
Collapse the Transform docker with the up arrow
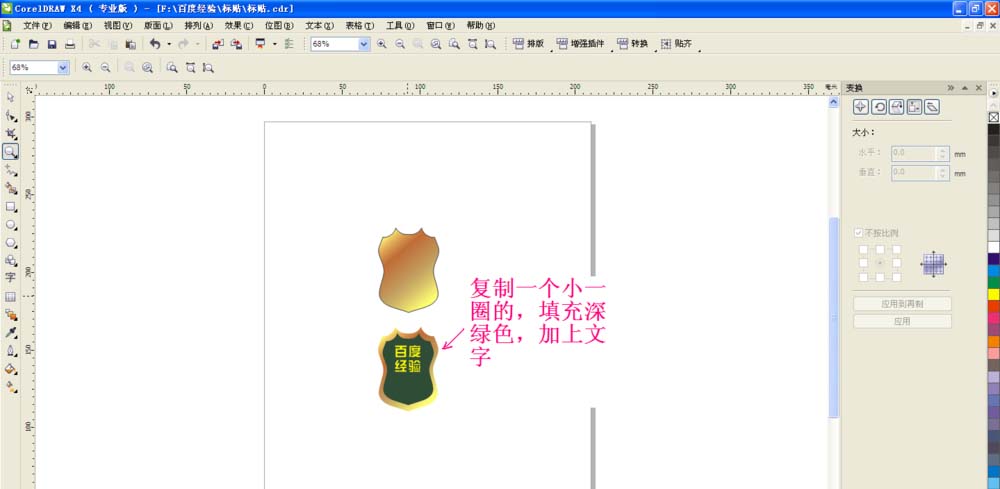pos(964,88)
